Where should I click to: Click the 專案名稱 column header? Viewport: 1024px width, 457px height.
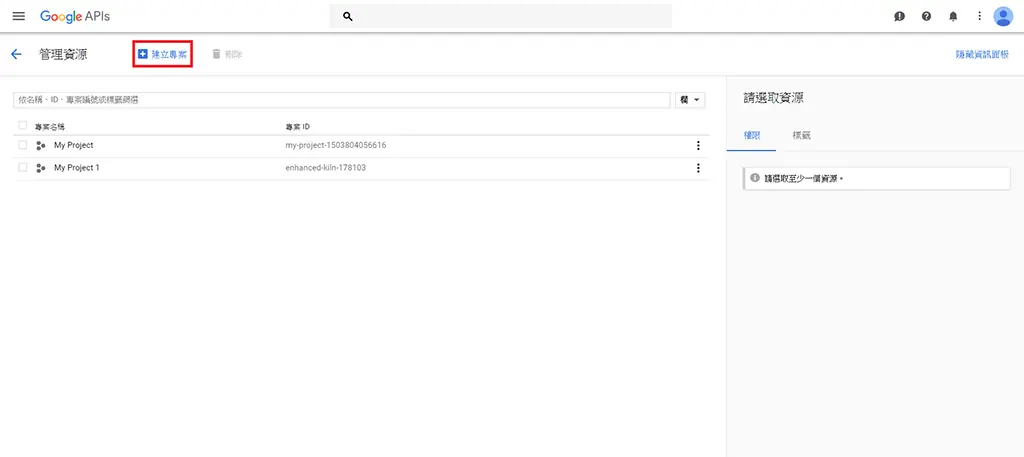(x=50, y=126)
